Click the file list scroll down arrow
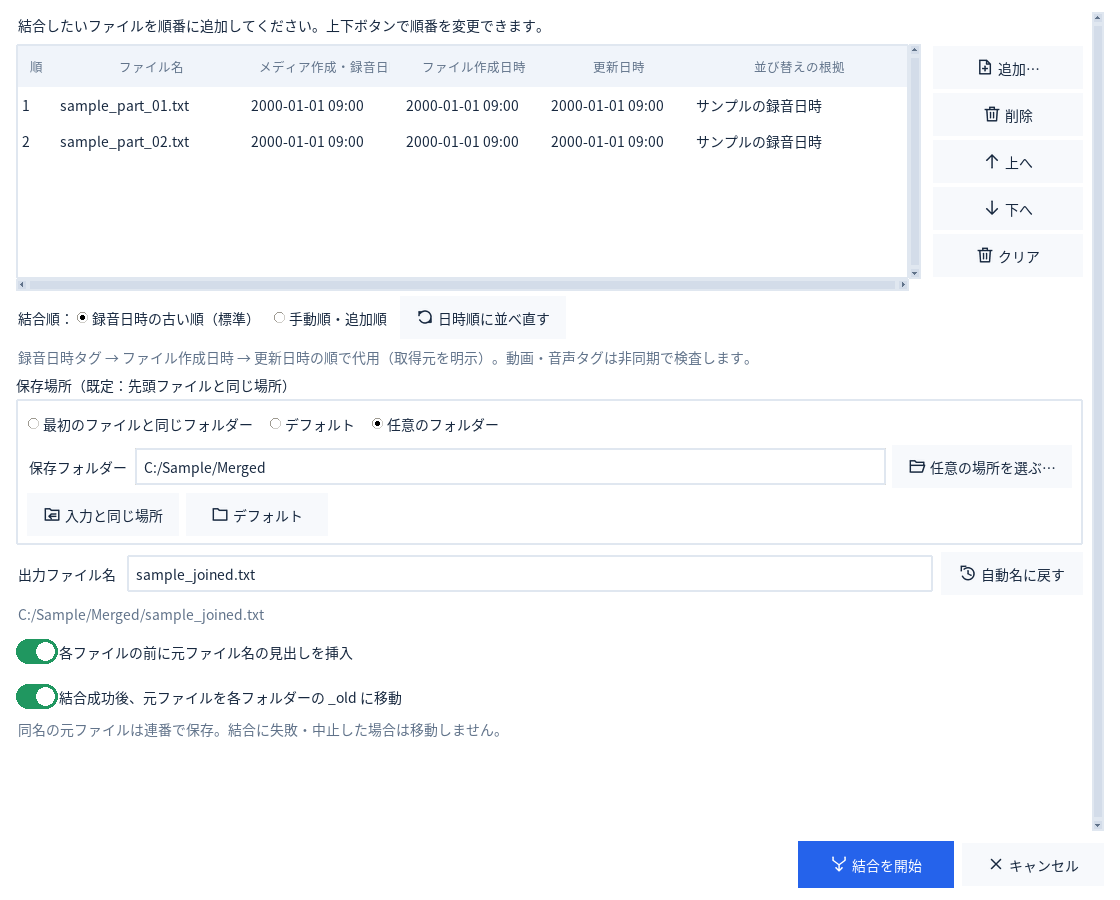 click(x=914, y=274)
